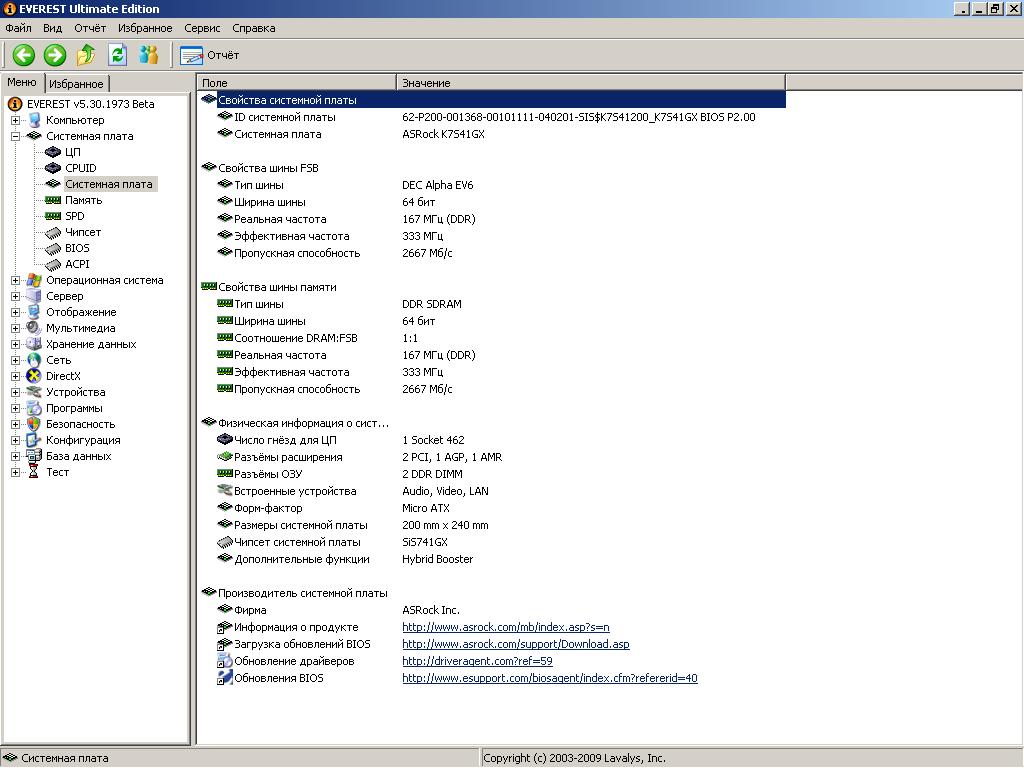The width and height of the screenshot is (1024, 768).
Task: Click the green Back arrow toolbar icon
Action: pos(23,55)
